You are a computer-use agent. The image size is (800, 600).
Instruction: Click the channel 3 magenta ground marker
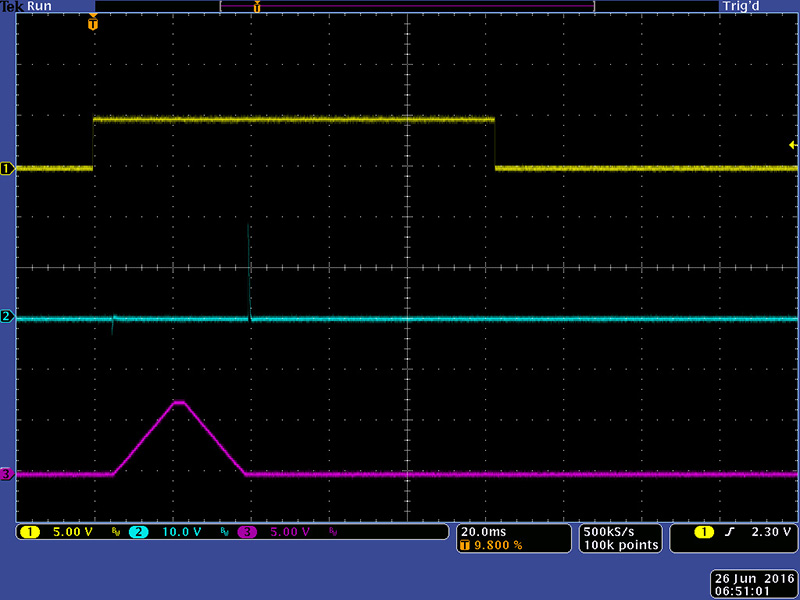click(x=6, y=474)
